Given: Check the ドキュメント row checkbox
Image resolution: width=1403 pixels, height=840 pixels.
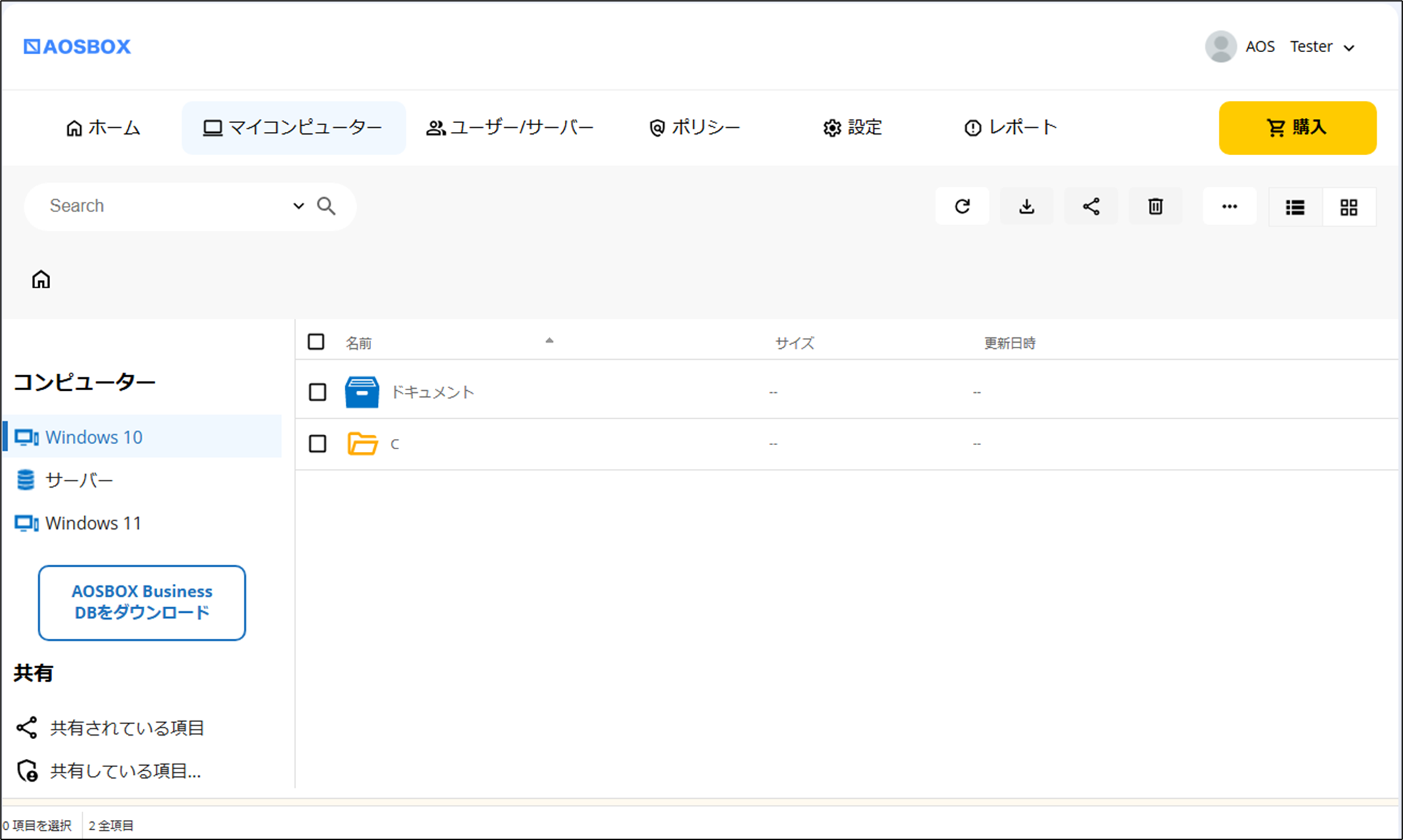Looking at the screenshot, I should 317,392.
